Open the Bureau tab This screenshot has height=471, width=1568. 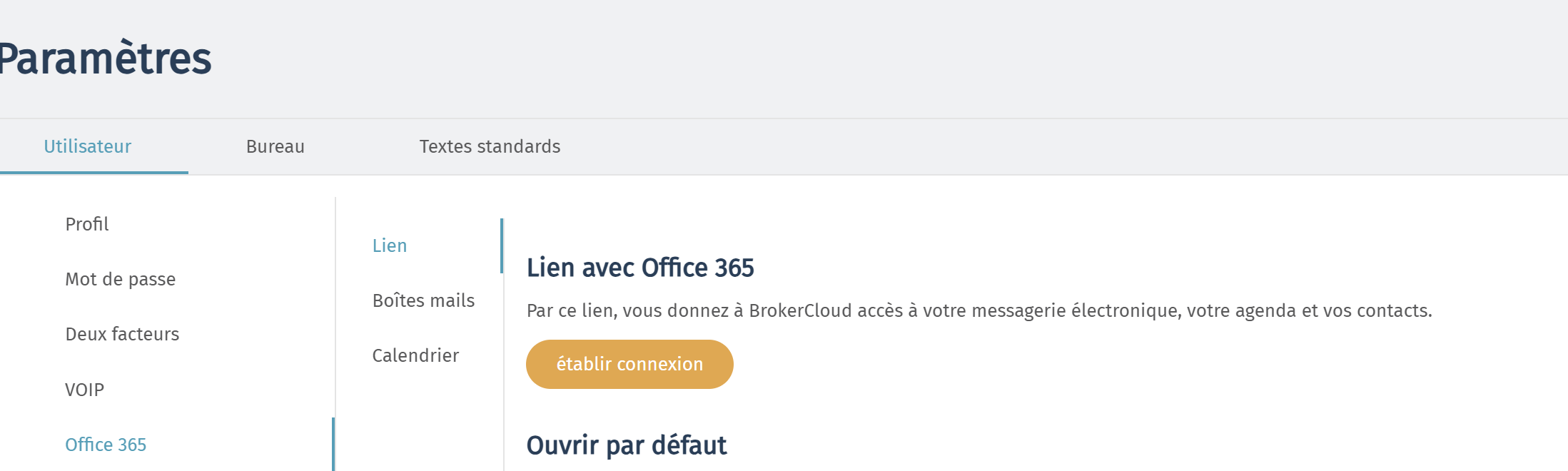pyautogui.click(x=275, y=146)
